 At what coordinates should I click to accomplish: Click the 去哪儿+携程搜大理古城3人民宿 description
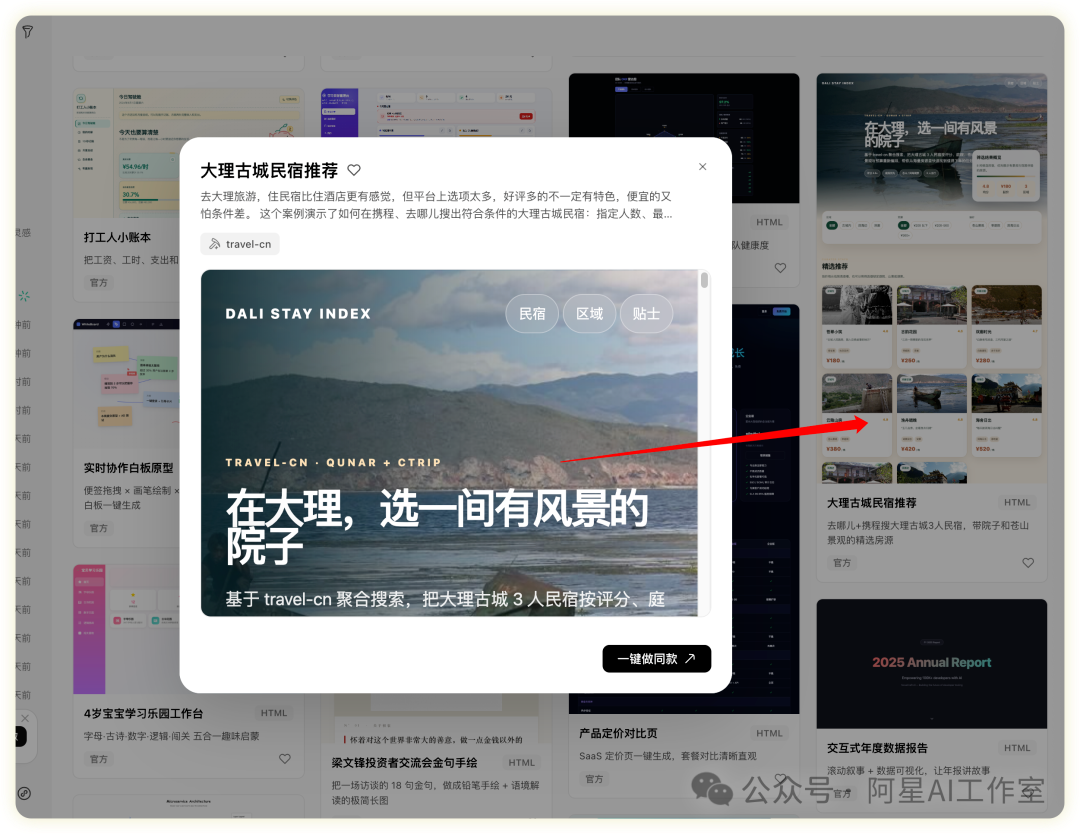pos(928,532)
